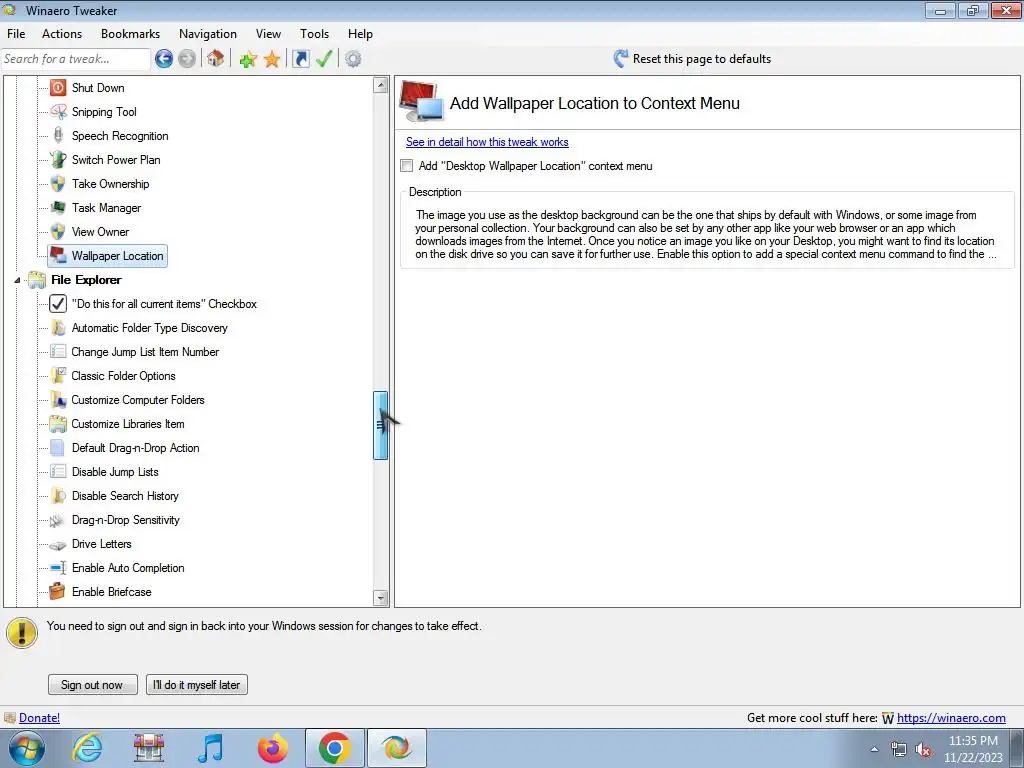Select Enable Auto Completion
The width and height of the screenshot is (1024, 768).
click(128, 568)
